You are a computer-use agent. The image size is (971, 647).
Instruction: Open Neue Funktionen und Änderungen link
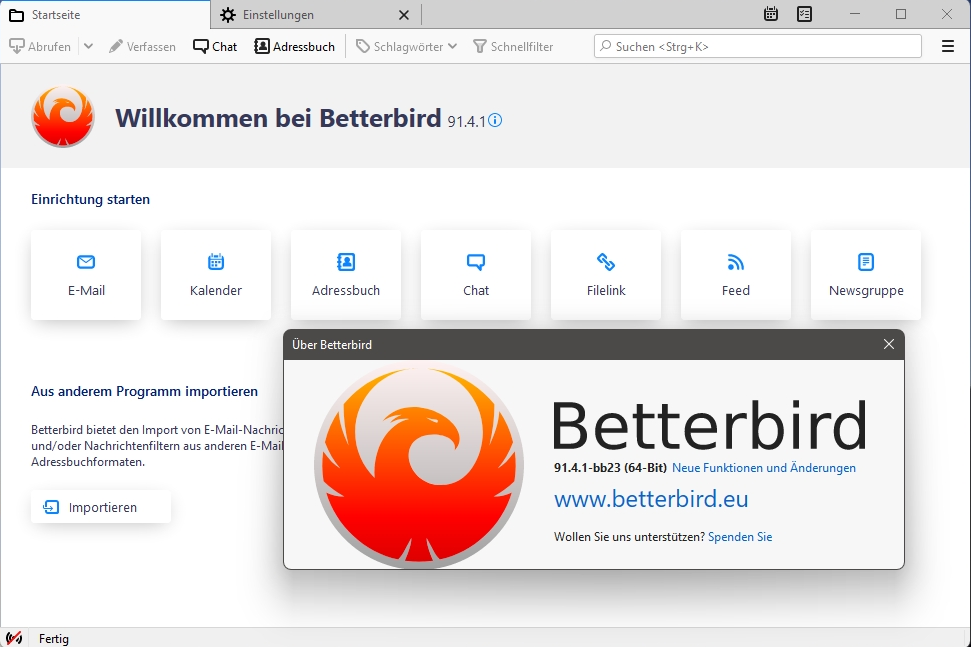[x=764, y=468]
